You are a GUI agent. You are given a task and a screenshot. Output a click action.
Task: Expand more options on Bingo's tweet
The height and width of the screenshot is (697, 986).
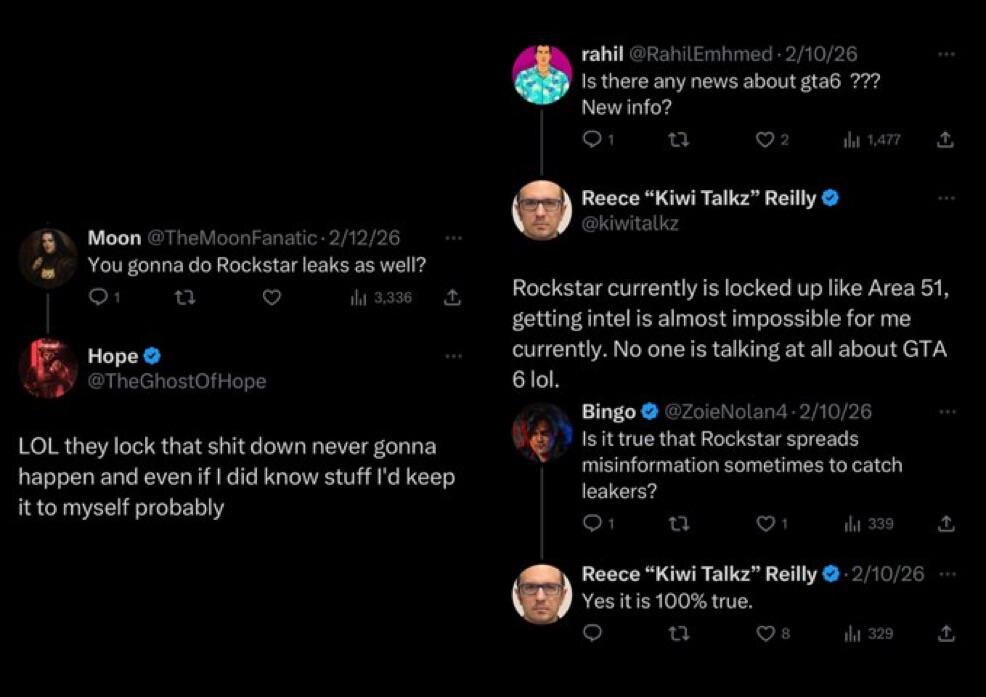[x=946, y=410]
